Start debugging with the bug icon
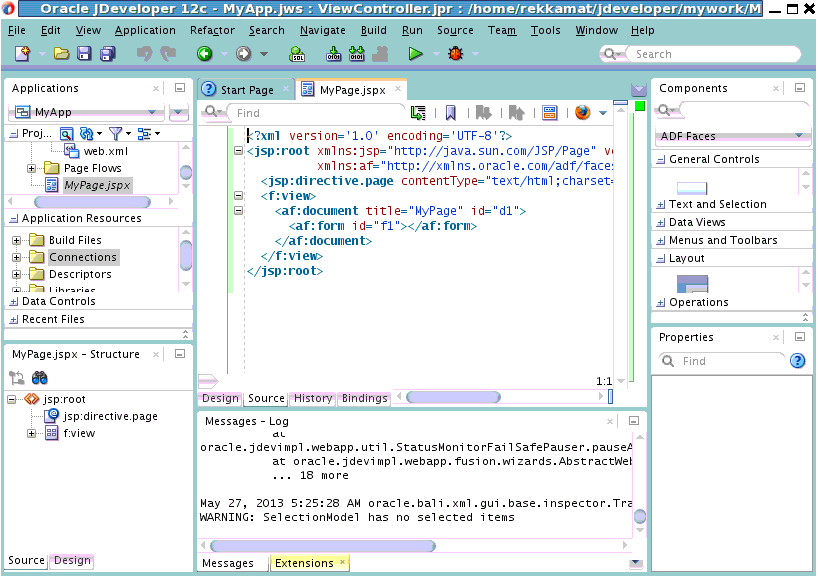This screenshot has width=818, height=576. 455,53
